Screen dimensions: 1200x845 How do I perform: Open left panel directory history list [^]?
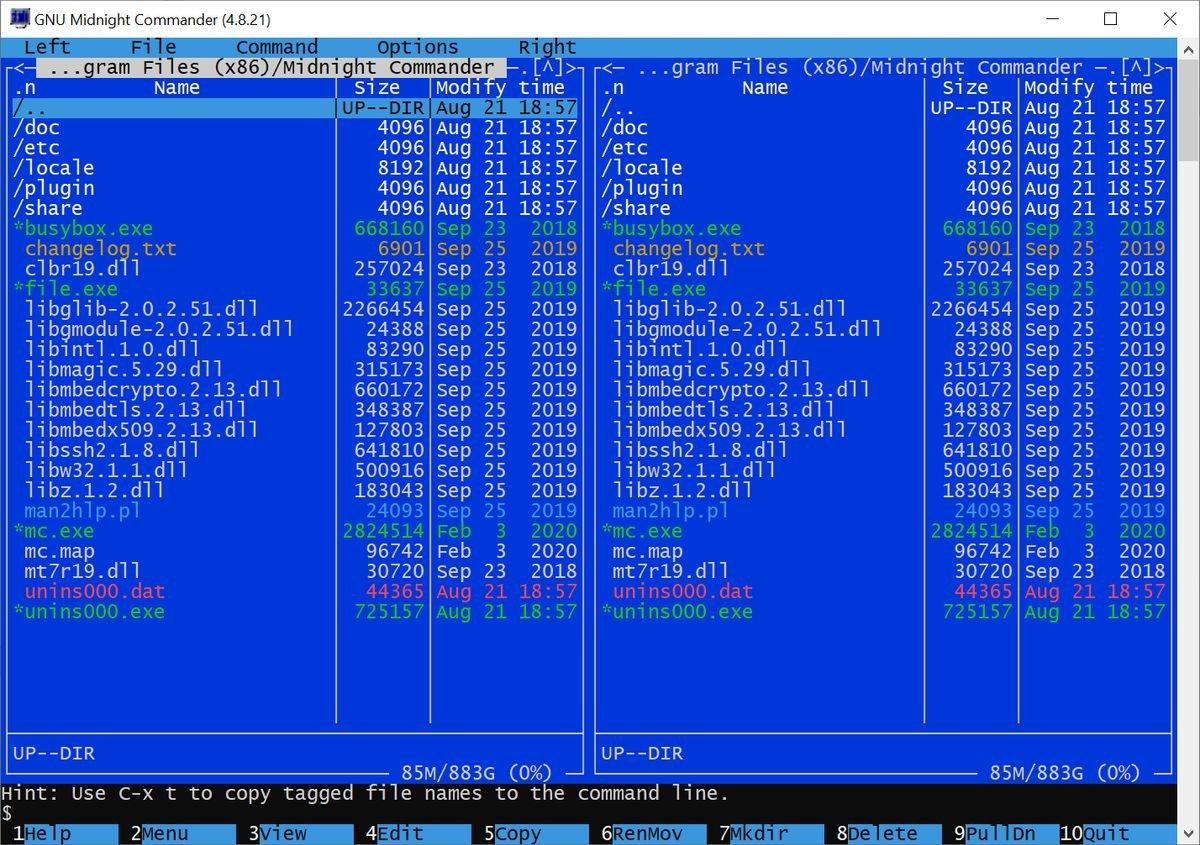point(547,67)
